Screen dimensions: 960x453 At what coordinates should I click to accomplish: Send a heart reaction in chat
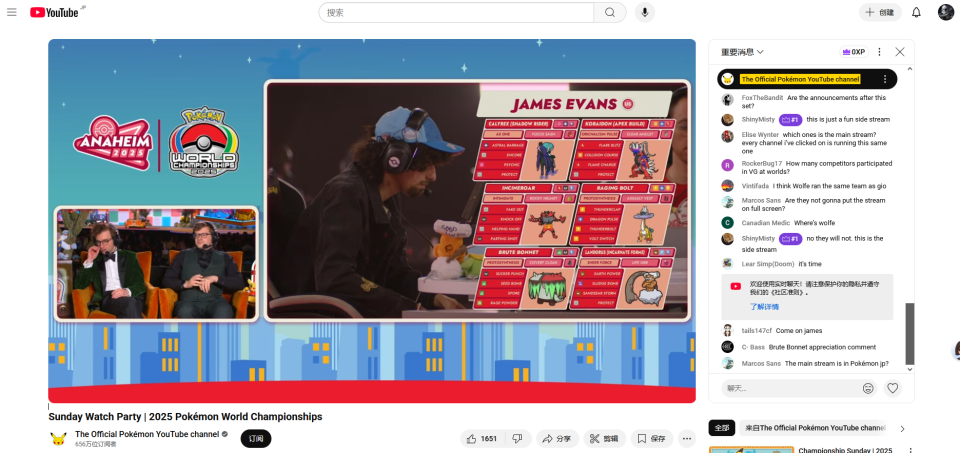[x=893, y=388]
